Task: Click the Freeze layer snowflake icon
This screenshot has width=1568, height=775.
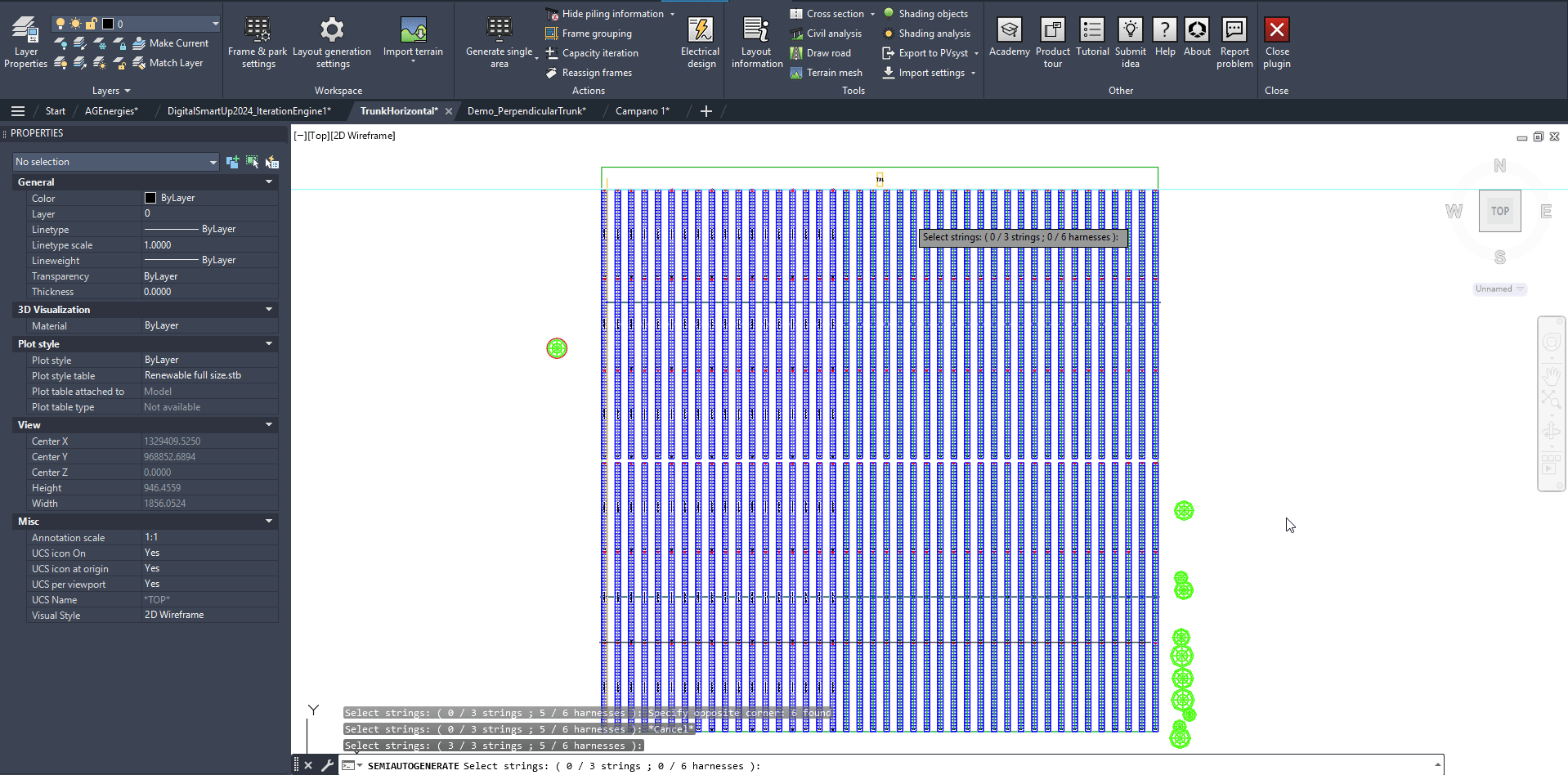Action: [100, 43]
